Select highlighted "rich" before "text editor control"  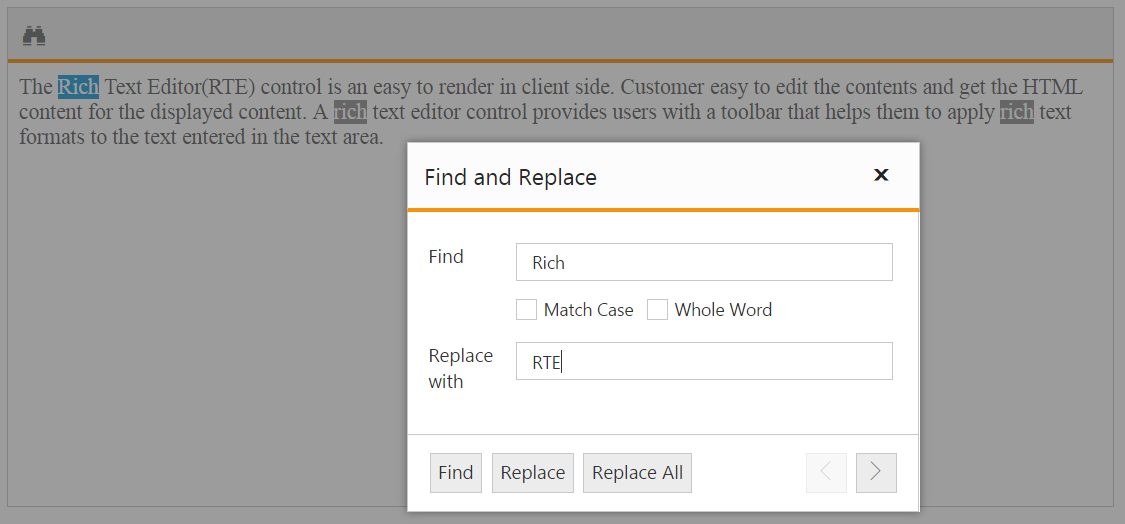coord(350,112)
